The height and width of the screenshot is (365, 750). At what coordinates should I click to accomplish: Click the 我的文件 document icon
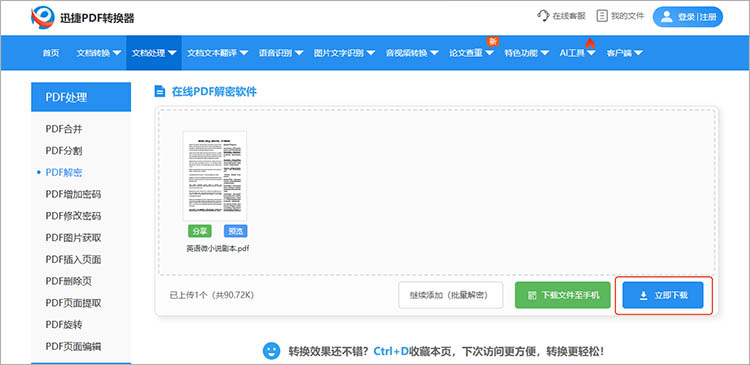click(602, 16)
